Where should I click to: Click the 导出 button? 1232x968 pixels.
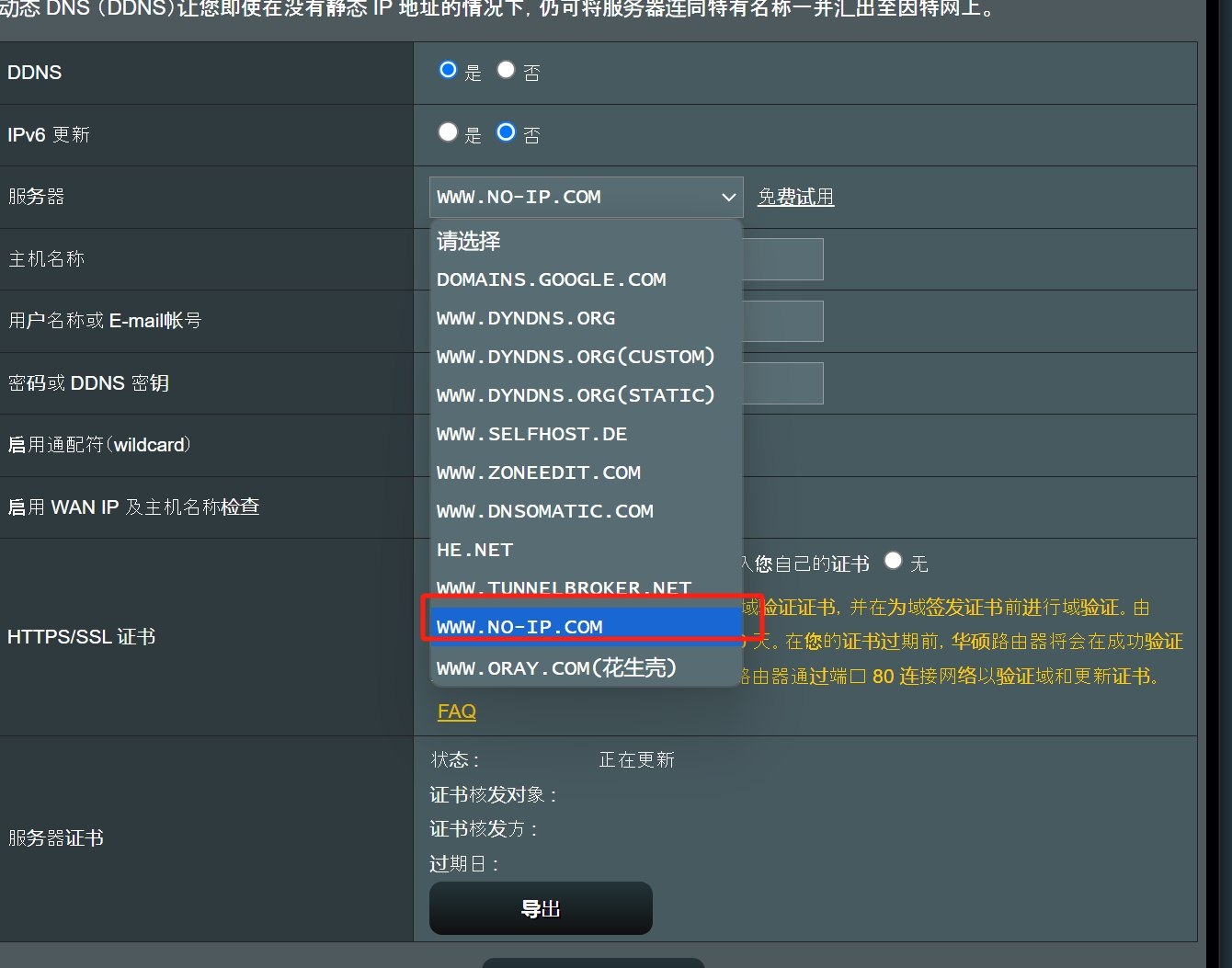click(541, 908)
